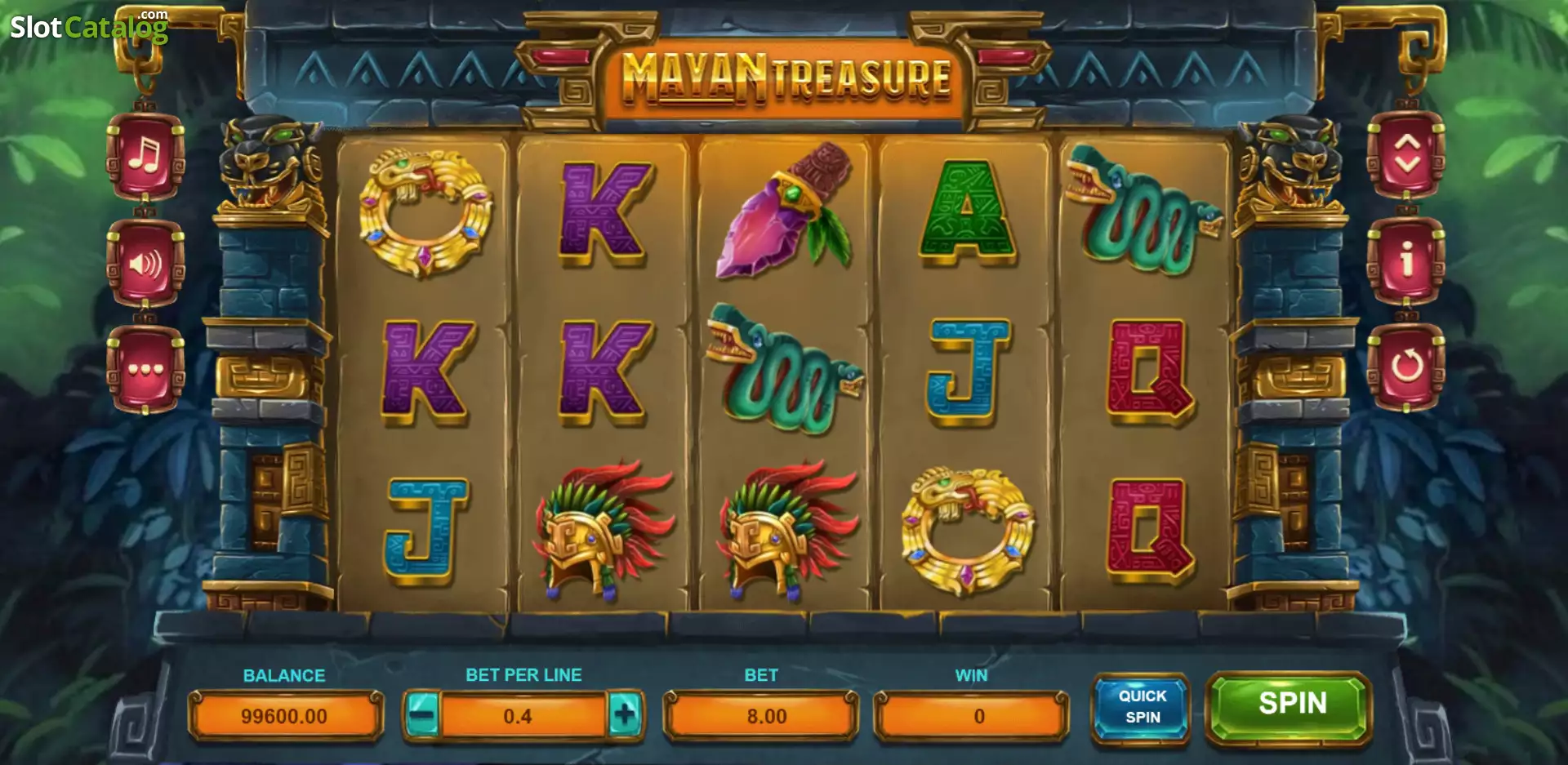Click the feathered mask on second reel
Screen dimensions: 1568x765
(x=604, y=530)
